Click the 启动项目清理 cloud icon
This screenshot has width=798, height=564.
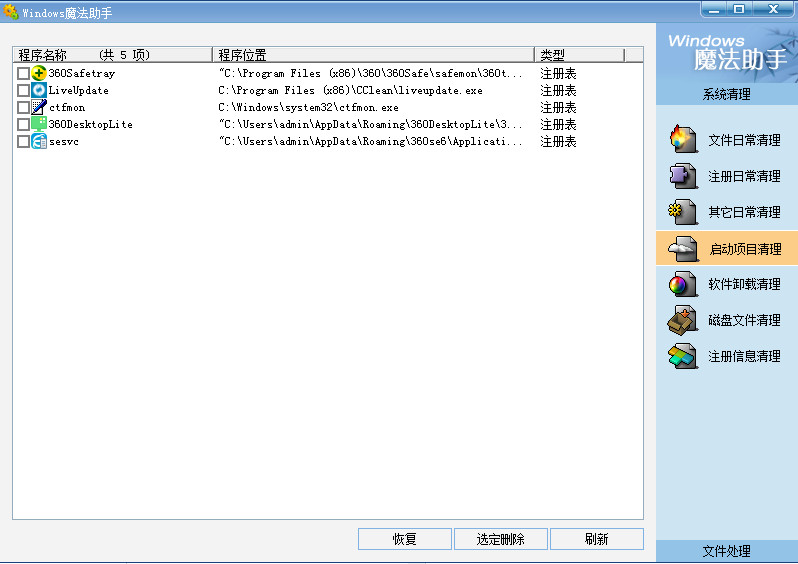(x=683, y=248)
